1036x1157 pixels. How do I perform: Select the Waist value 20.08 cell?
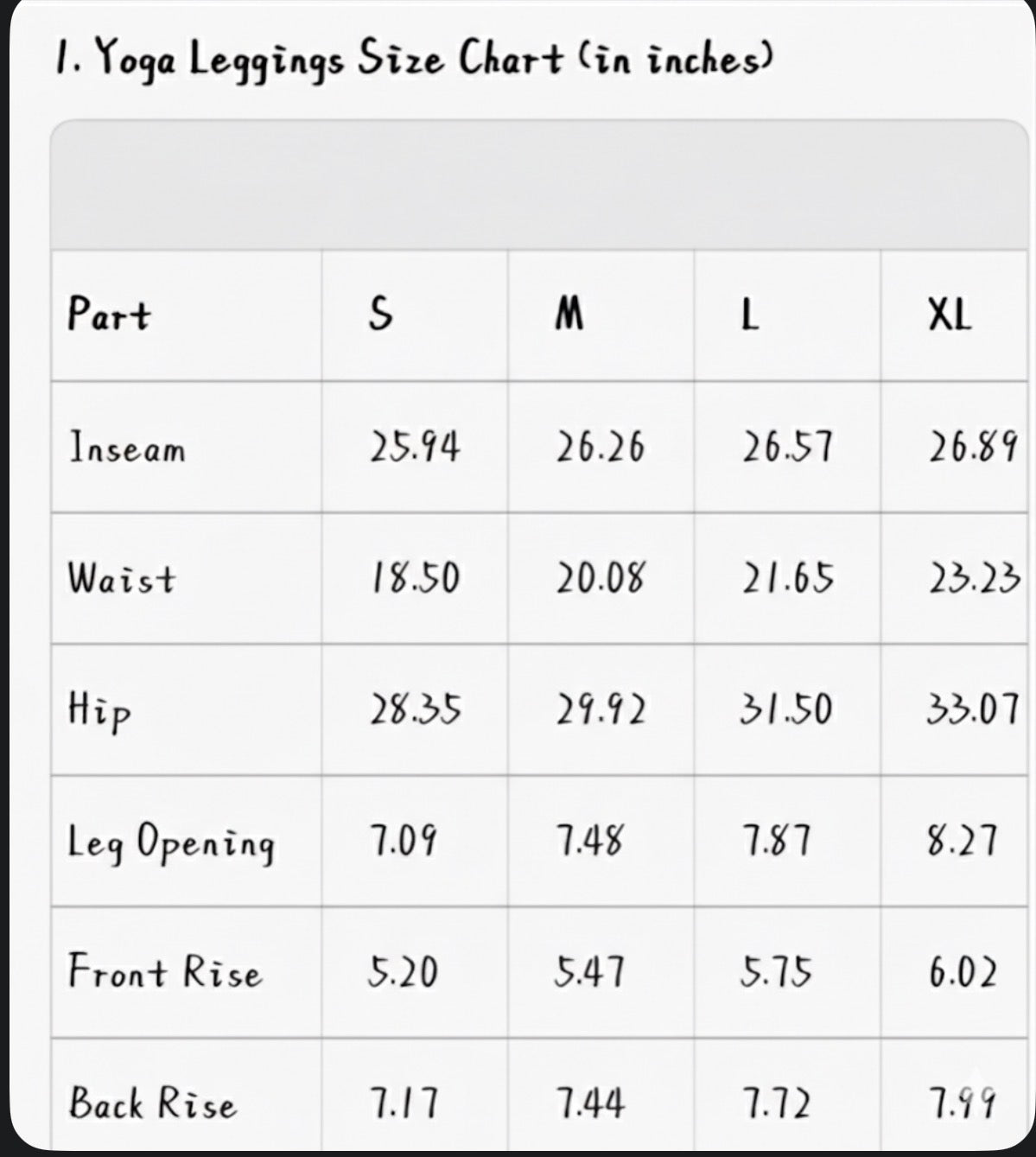[x=601, y=578]
